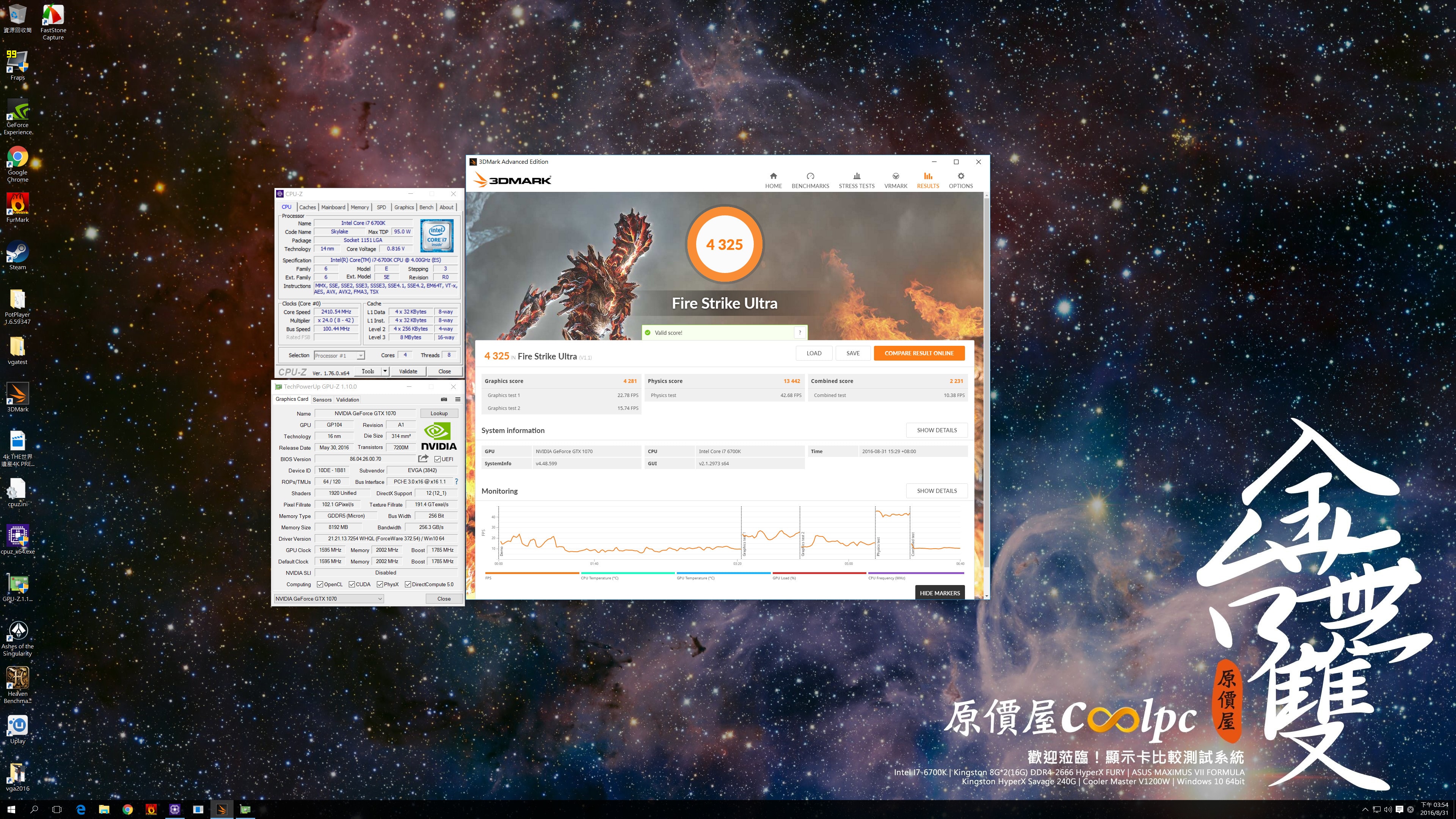Switch to Validation tab in GPU-Z
This screenshot has height=819, width=1456.
(x=348, y=400)
